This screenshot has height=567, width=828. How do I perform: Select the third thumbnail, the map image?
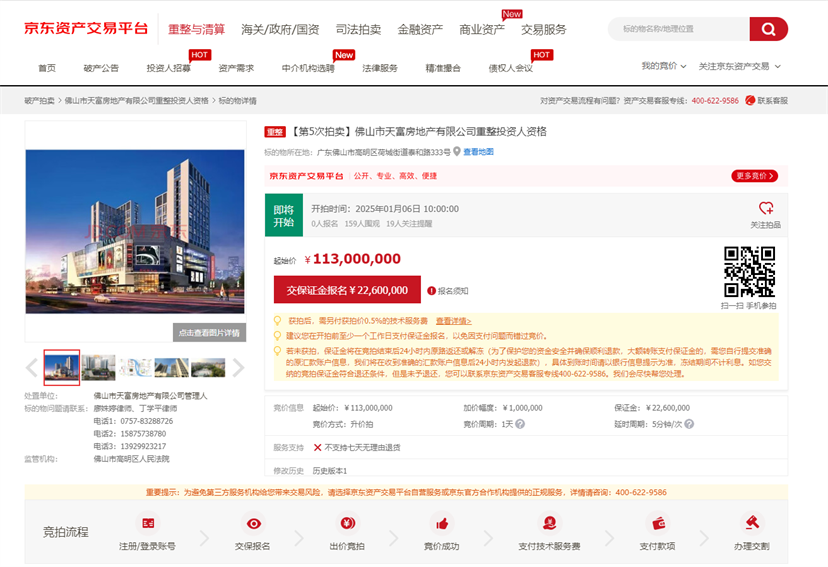[x=135, y=367]
